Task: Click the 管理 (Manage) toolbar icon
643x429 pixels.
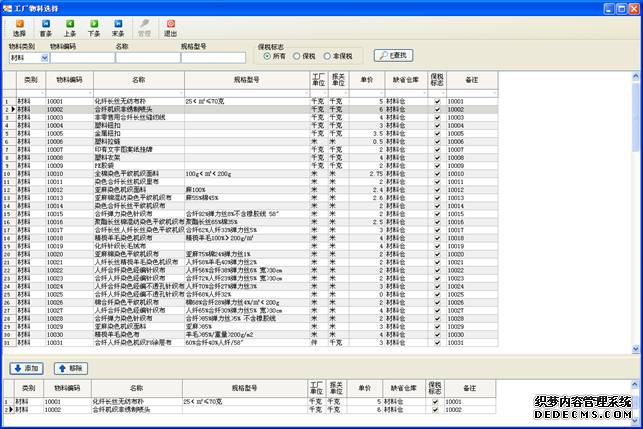Action: pyautogui.click(x=144, y=26)
